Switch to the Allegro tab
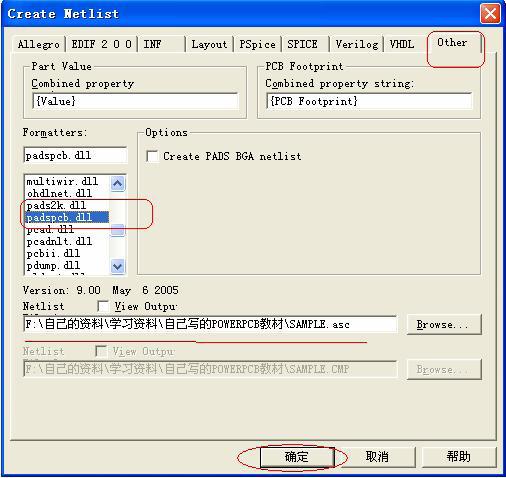 coord(39,44)
